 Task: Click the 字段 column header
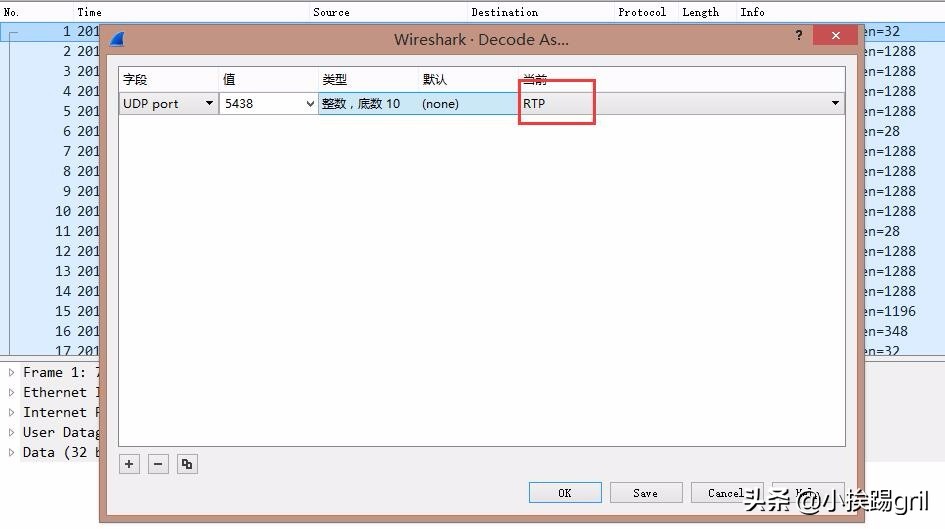[168, 80]
